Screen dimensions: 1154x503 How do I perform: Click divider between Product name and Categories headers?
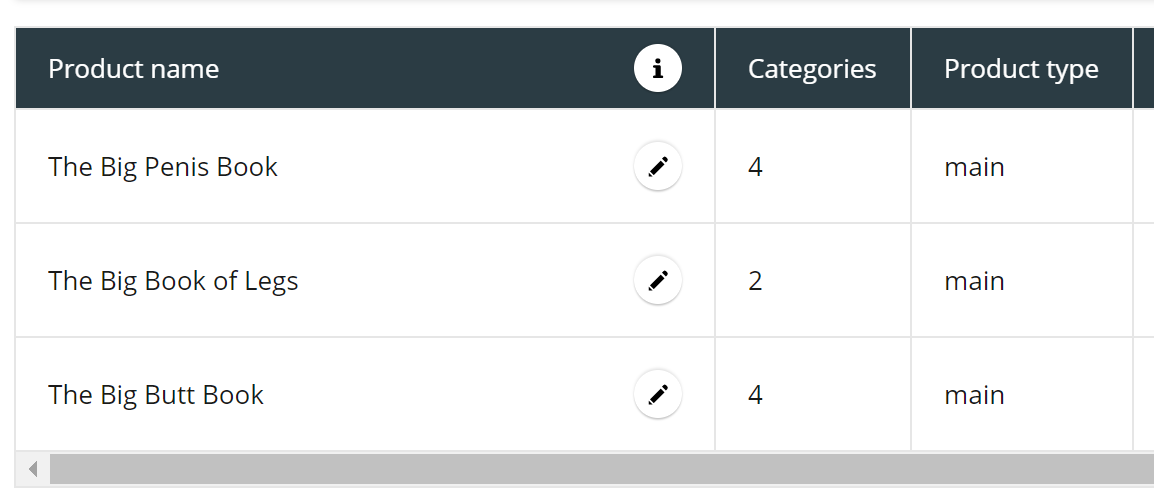click(x=715, y=68)
